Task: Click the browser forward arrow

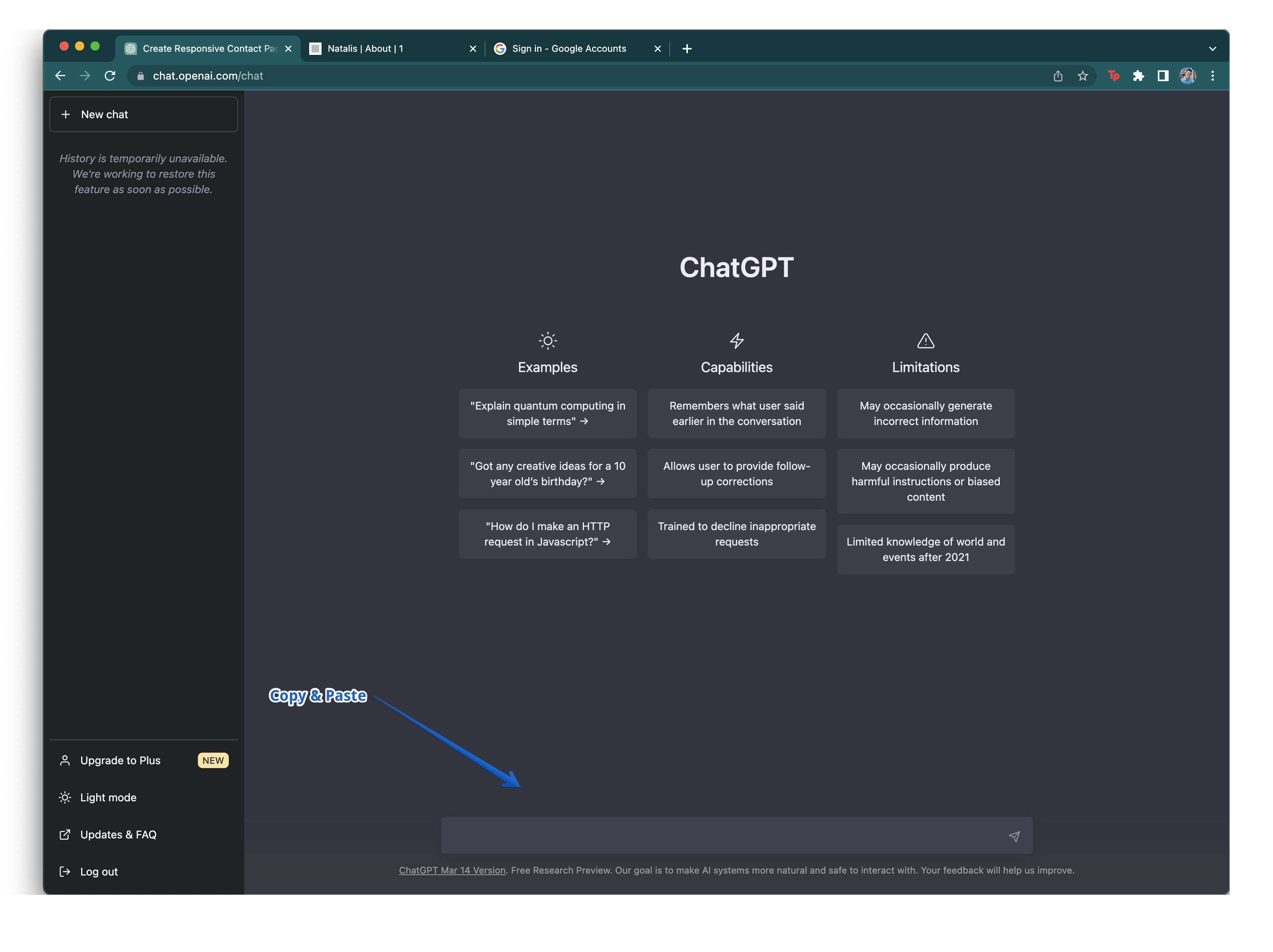Action: [85, 76]
